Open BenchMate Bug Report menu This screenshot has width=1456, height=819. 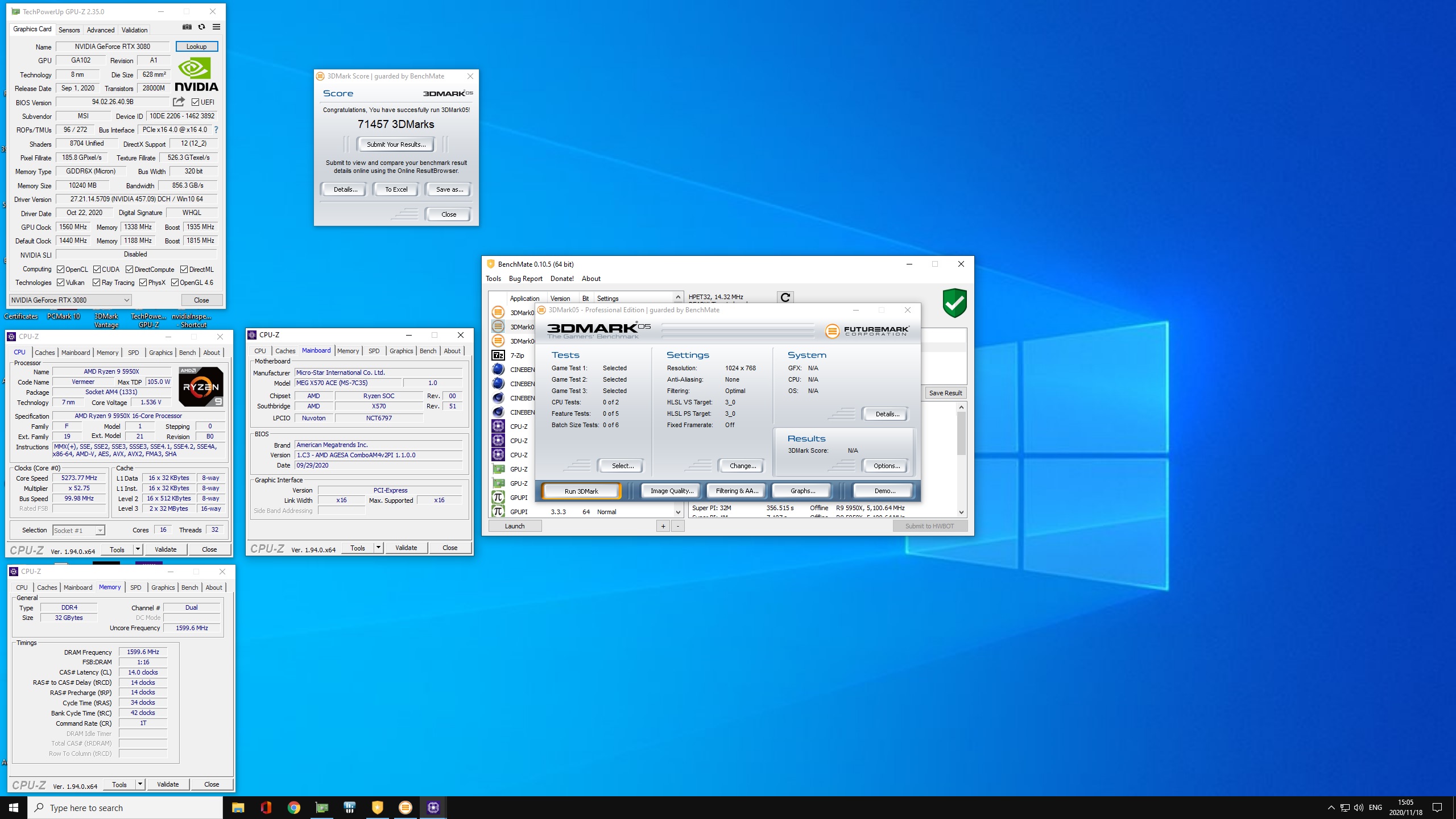tap(526, 279)
